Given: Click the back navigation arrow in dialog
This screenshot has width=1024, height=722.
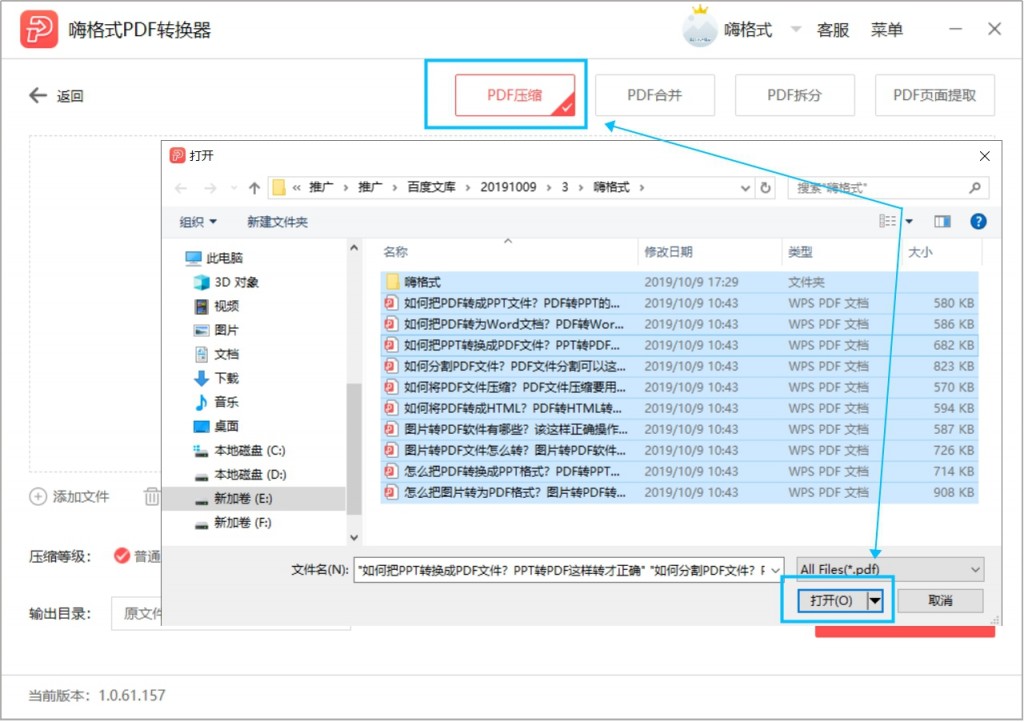Looking at the screenshot, I should click(x=181, y=188).
